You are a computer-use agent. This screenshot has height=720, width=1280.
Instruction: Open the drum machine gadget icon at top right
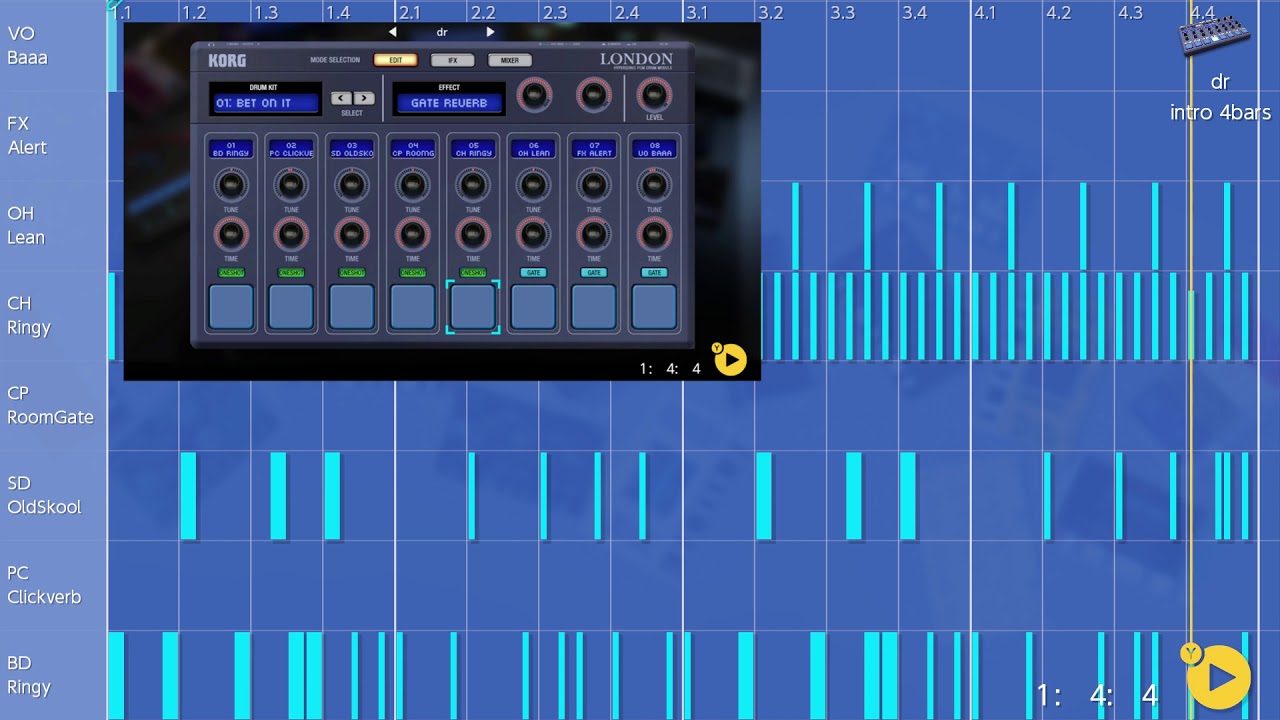click(x=1214, y=36)
